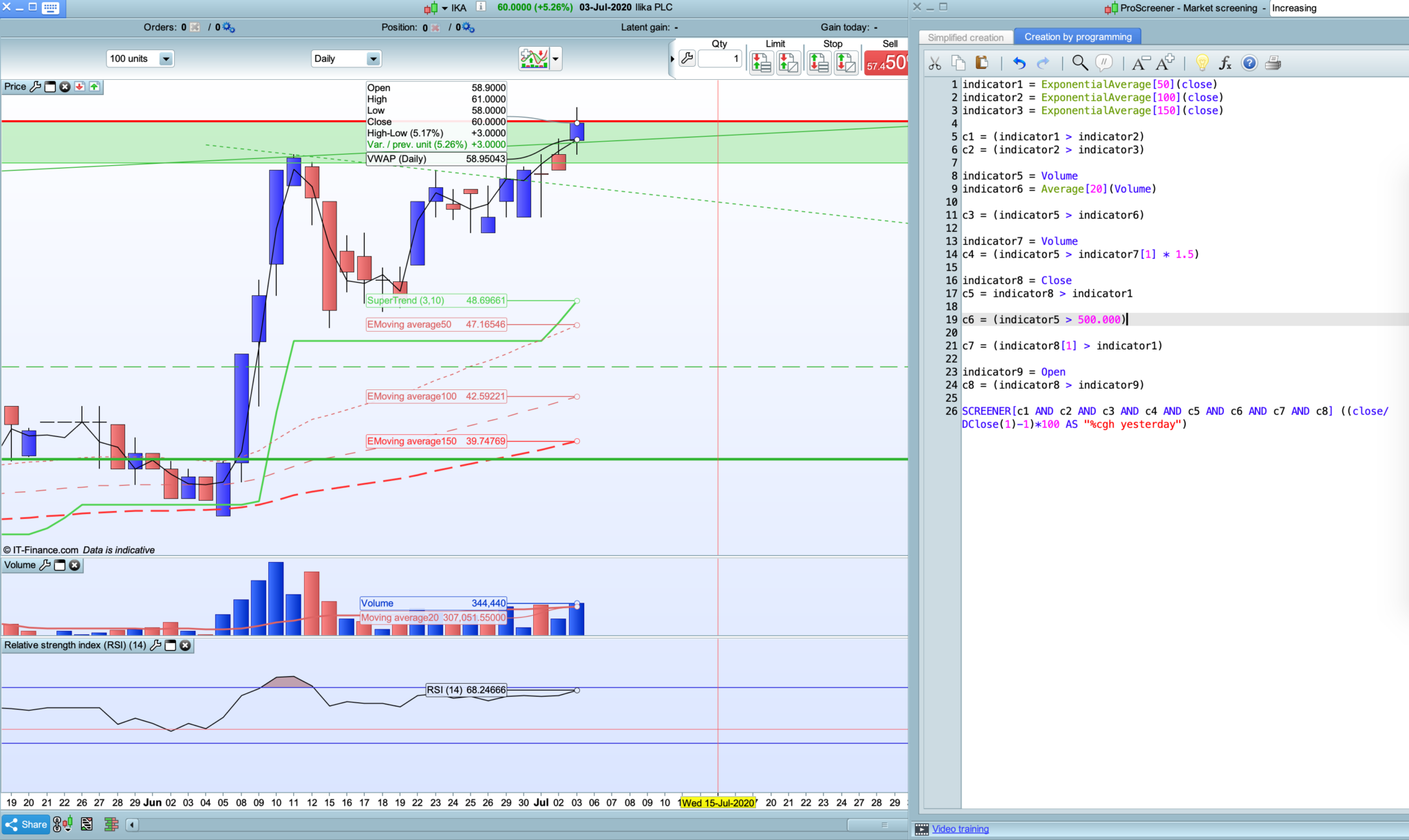Click the cut scissors icon in editor
Viewport: 1409px width, 840px height.
[934, 63]
